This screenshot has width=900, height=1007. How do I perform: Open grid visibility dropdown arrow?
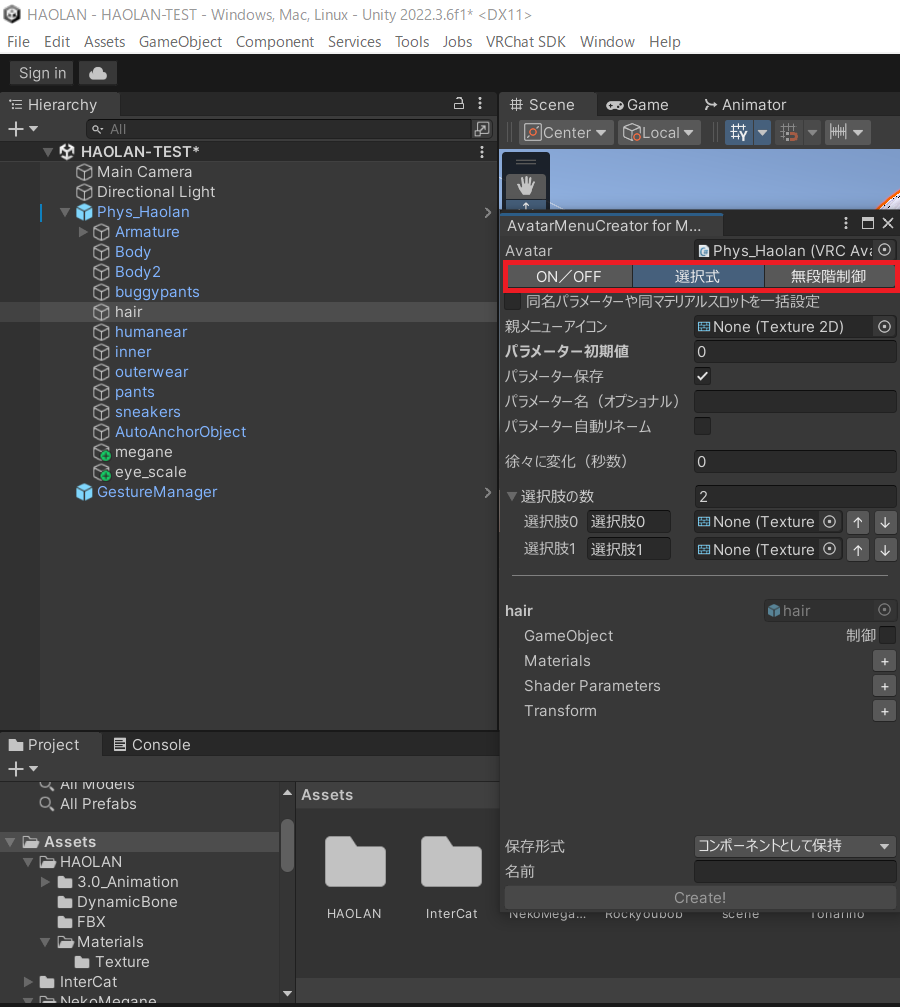click(x=762, y=132)
